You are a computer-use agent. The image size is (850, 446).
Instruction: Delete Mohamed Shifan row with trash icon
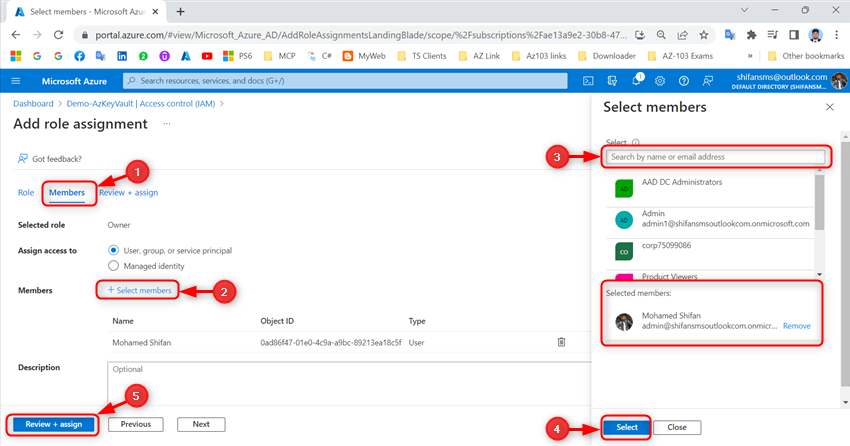(561, 342)
